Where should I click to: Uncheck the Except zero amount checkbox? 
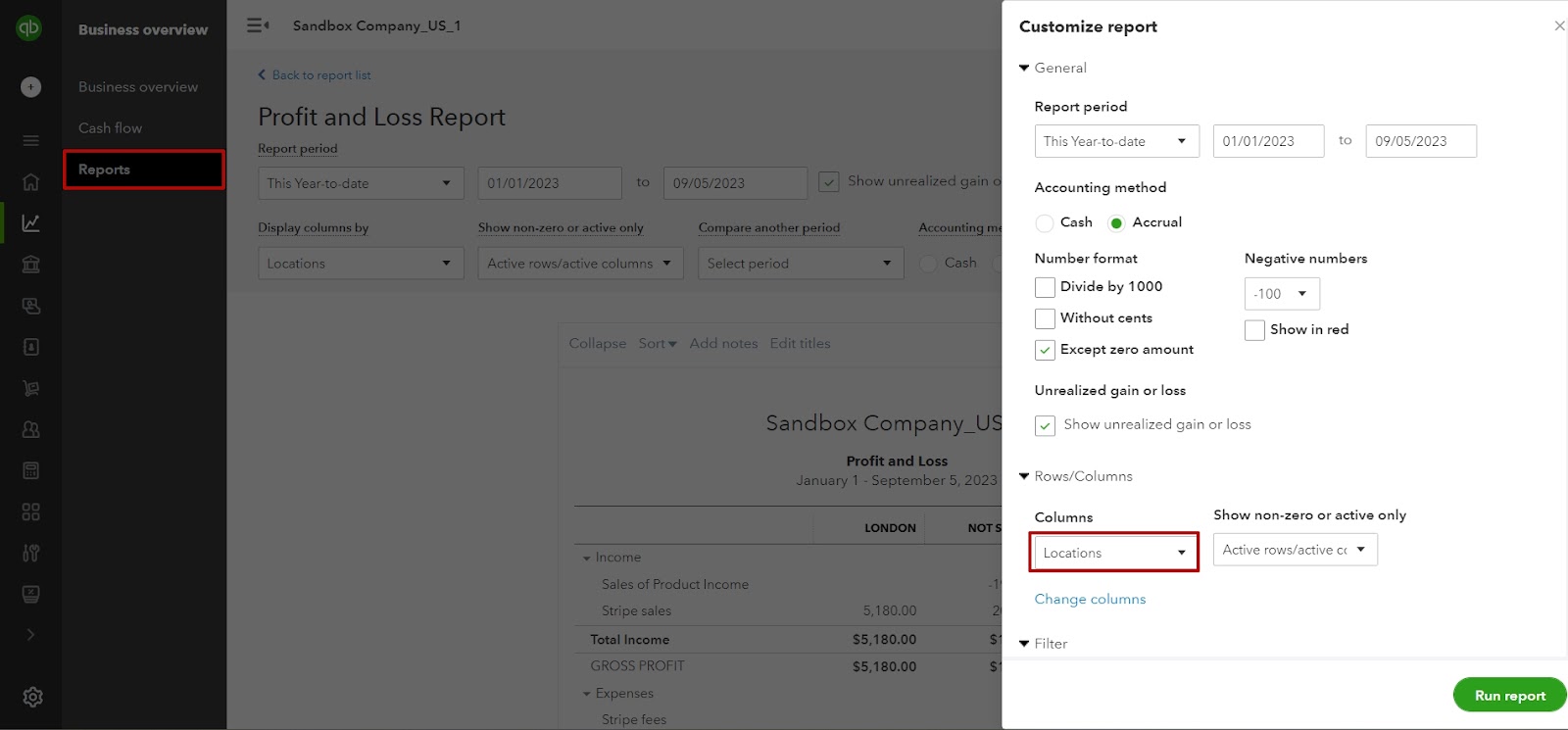pos(1045,350)
